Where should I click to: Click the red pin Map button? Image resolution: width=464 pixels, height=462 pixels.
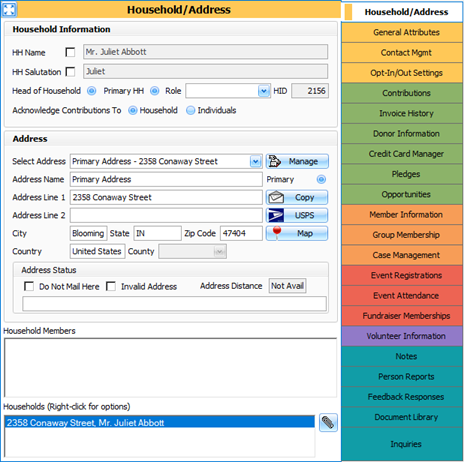point(297,233)
